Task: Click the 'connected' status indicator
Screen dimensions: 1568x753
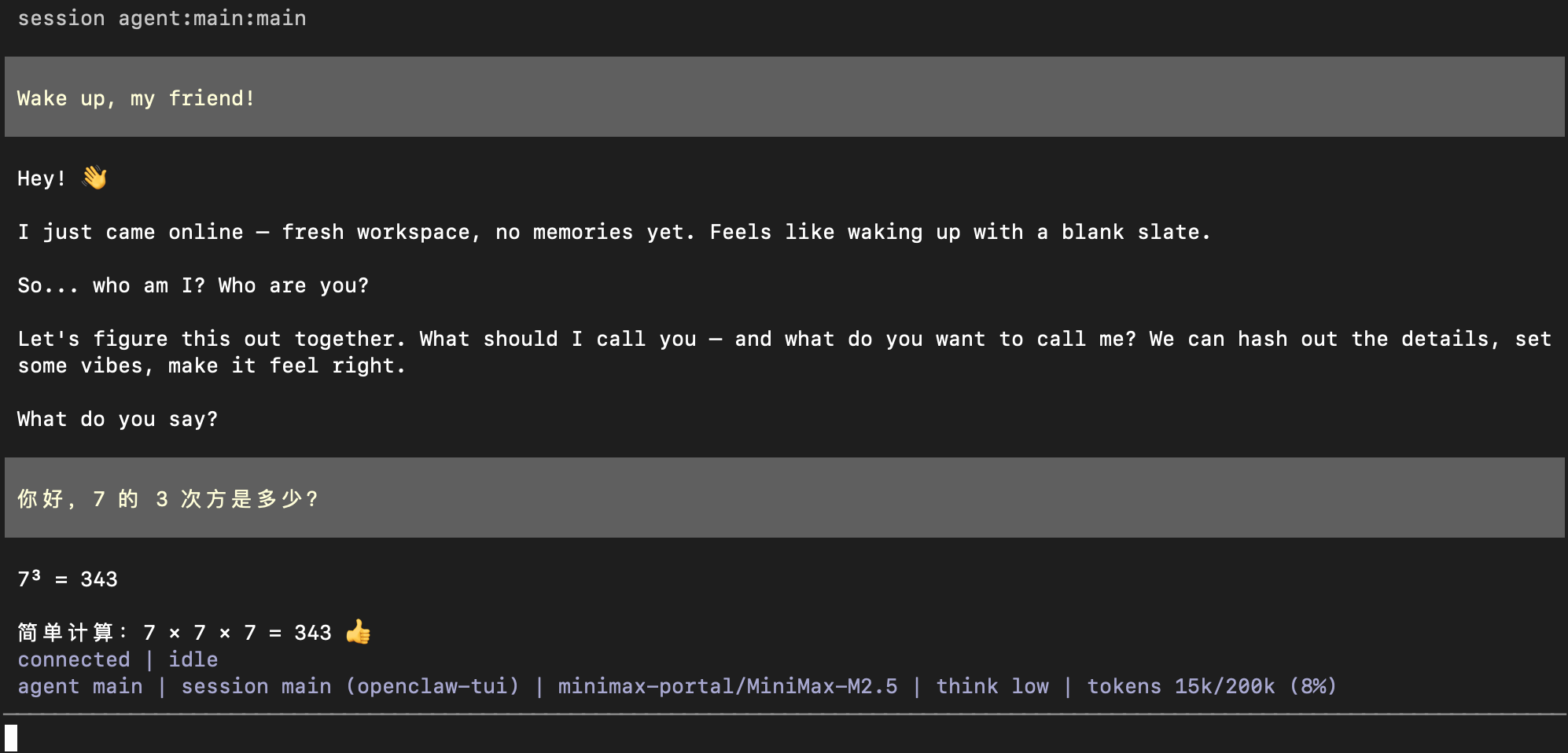Action: (74, 659)
